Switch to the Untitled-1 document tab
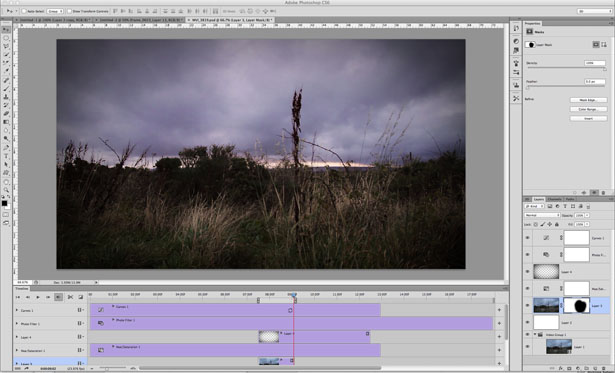 pos(55,20)
